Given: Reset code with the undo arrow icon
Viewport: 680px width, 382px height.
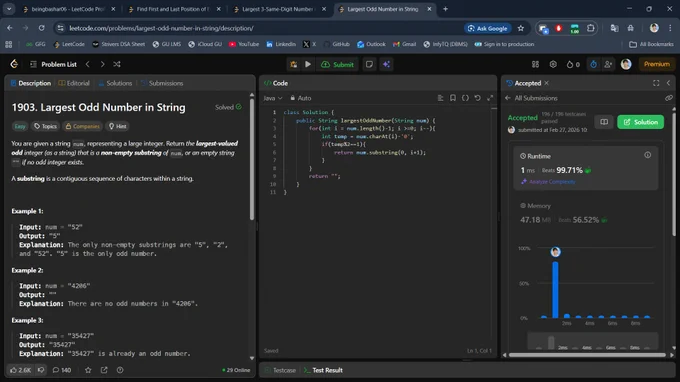Looking at the screenshot, I should coord(477,98).
